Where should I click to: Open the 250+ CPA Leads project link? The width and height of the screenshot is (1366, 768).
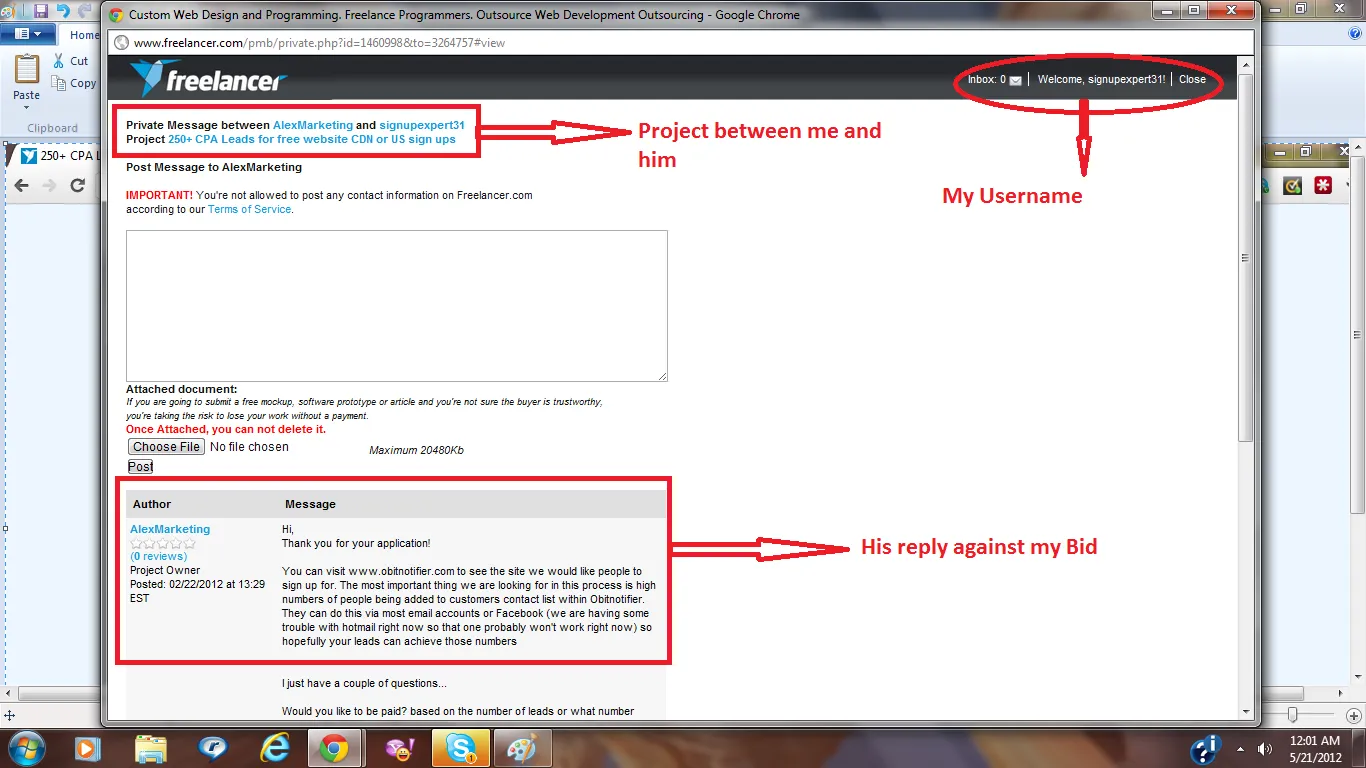[312, 139]
